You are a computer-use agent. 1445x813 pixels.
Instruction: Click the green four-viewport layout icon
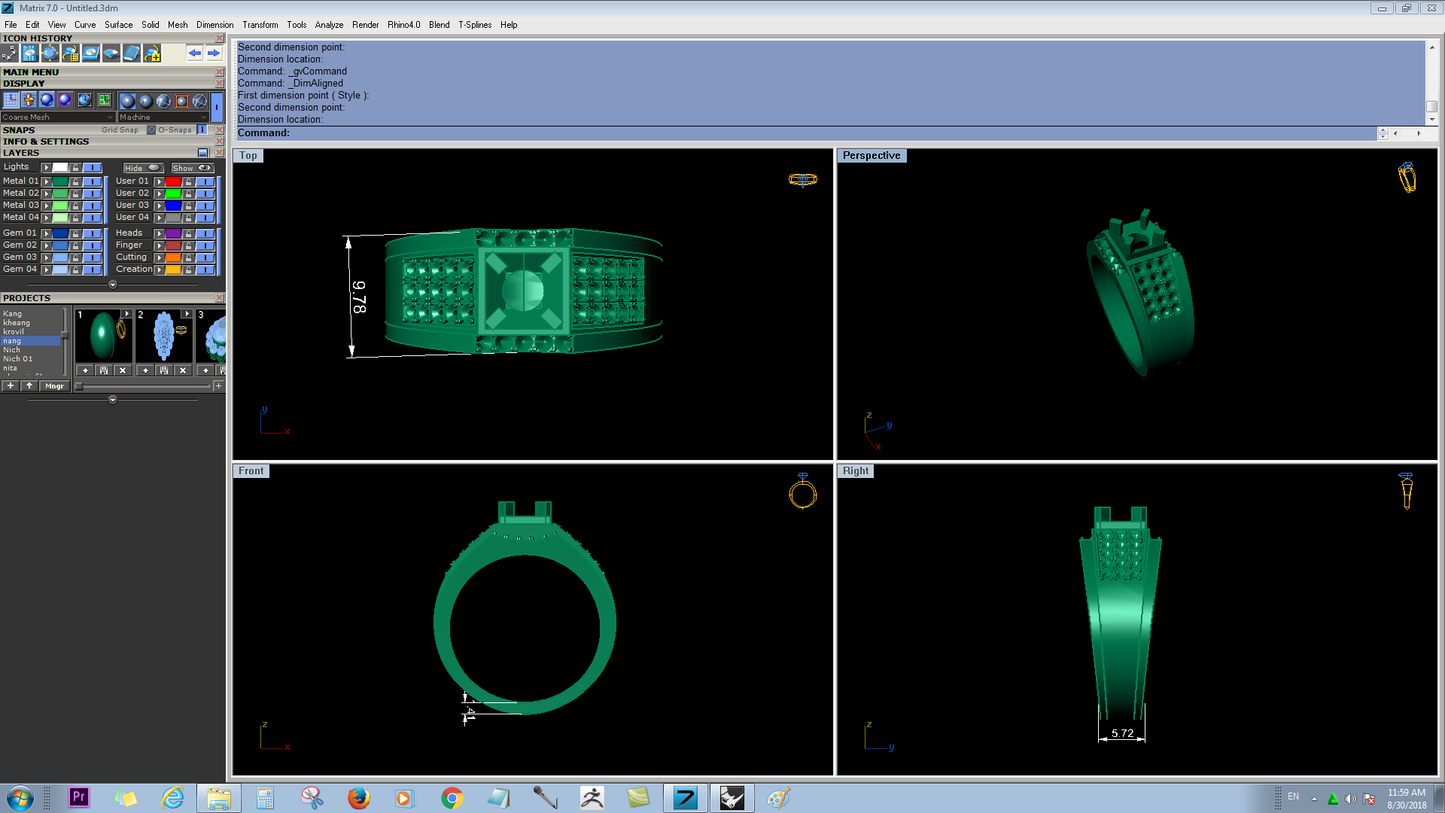coord(104,100)
